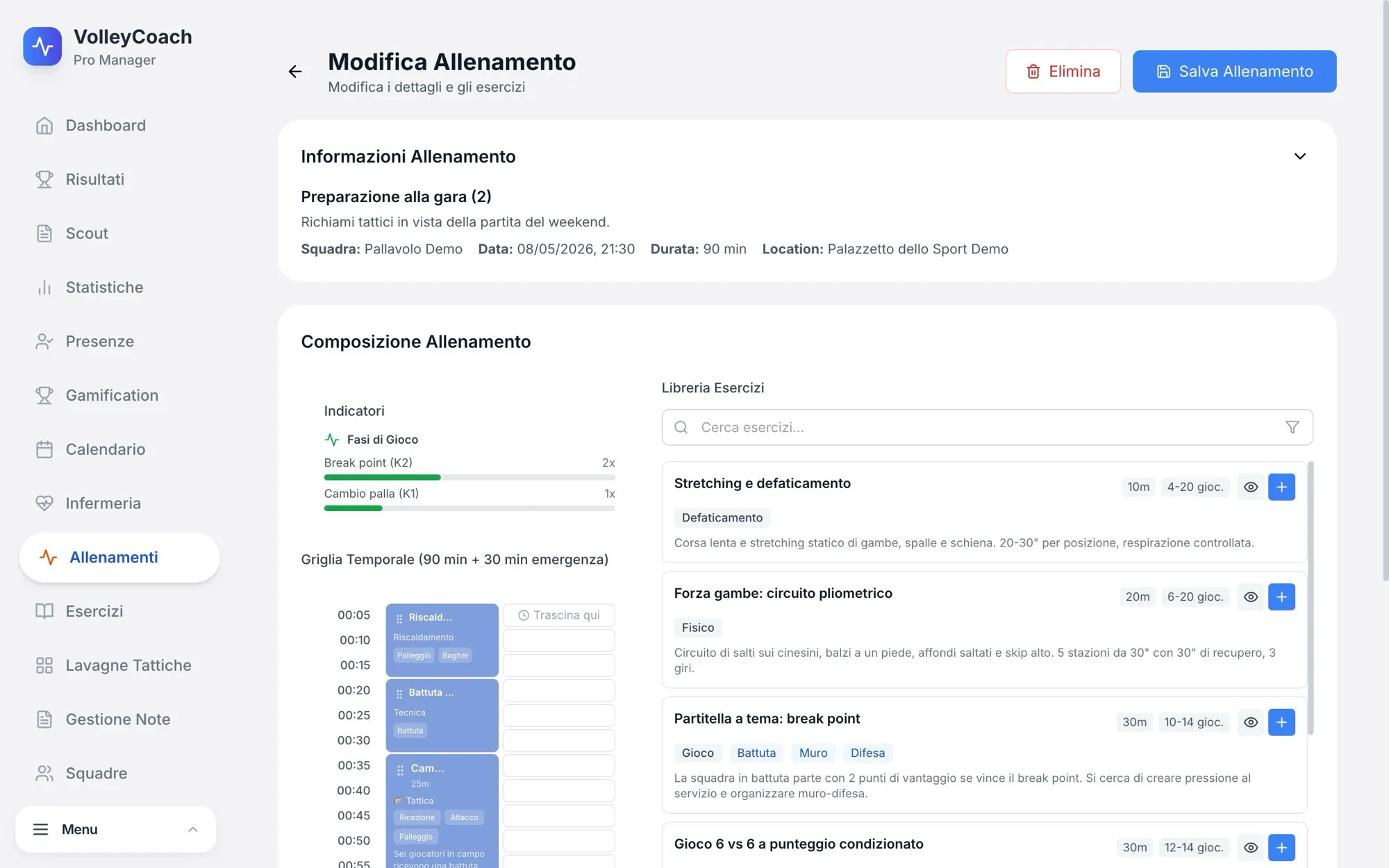Click the Battuta tag on Partitella card
The width and height of the screenshot is (1389, 868).
756,753
